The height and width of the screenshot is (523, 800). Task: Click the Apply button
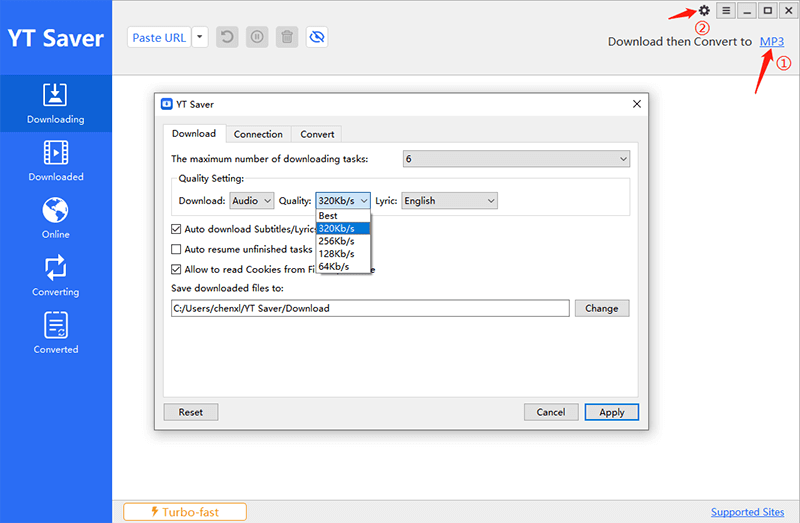coord(612,412)
